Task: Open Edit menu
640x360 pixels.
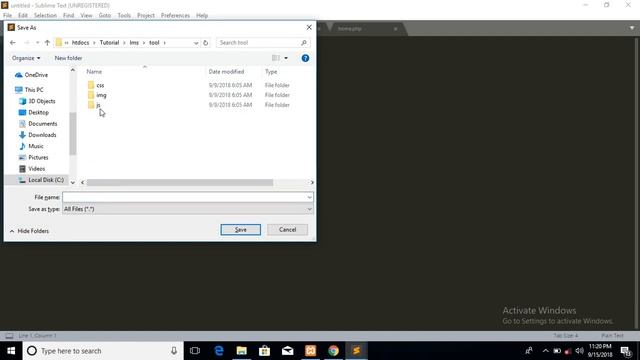Action: point(23,16)
